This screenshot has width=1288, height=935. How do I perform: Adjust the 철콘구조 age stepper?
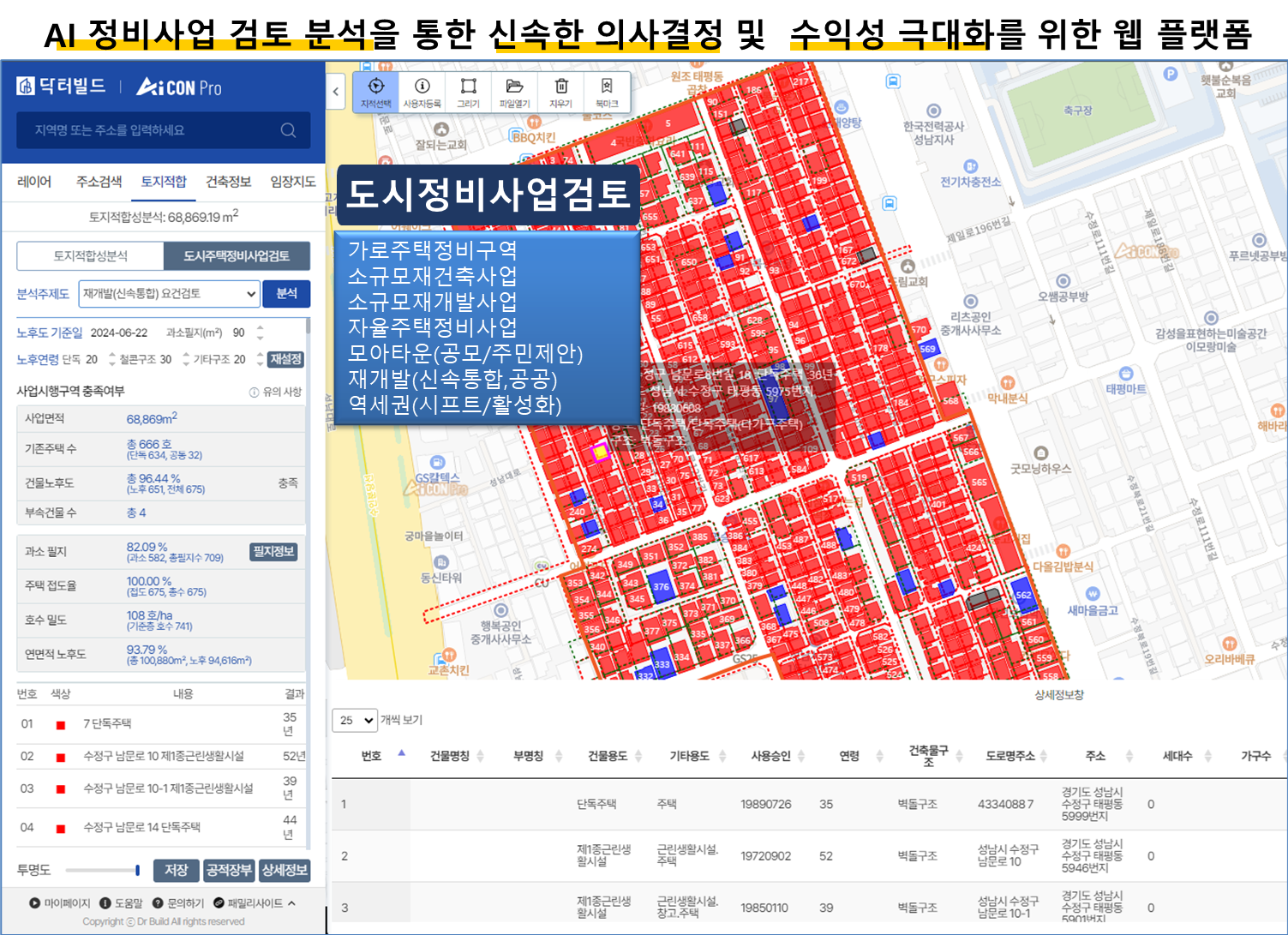[x=186, y=359]
